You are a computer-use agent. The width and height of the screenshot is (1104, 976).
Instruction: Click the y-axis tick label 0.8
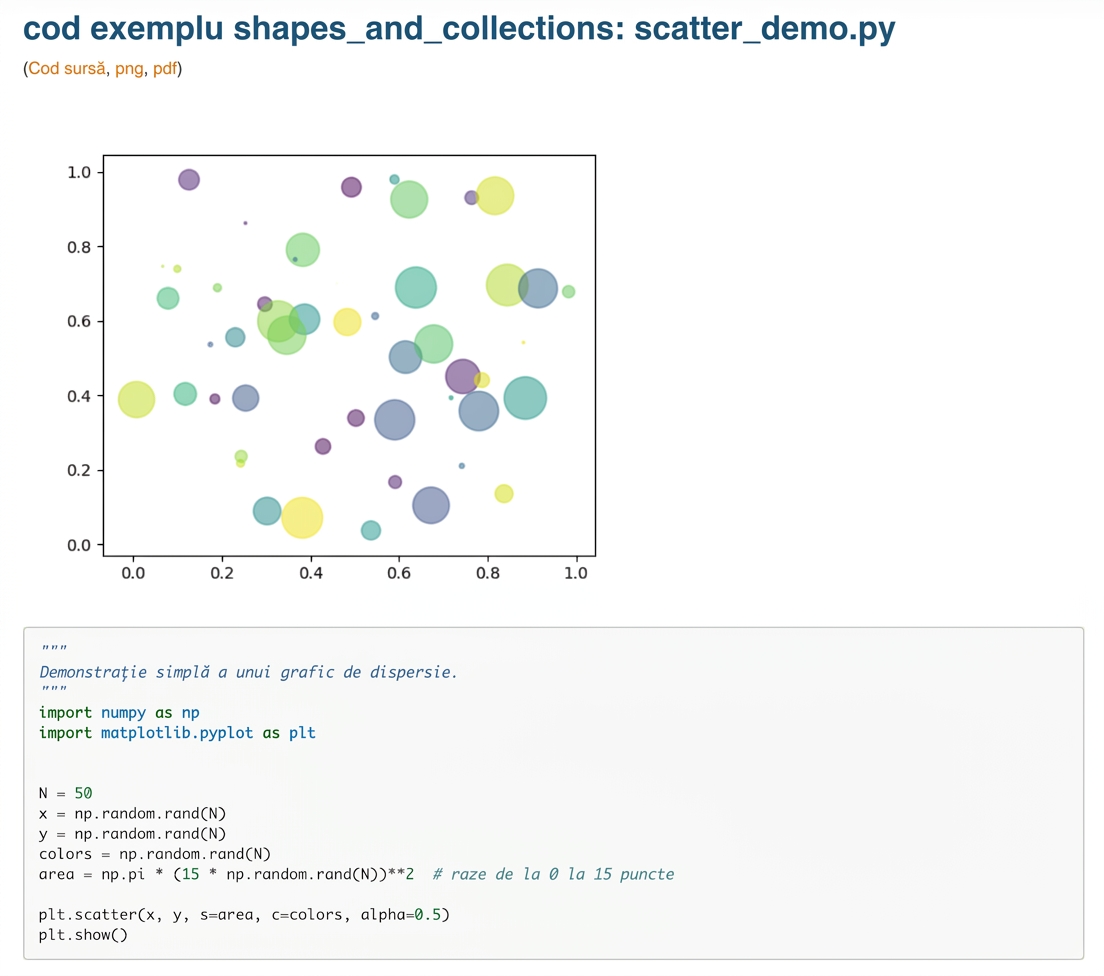click(79, 247)
